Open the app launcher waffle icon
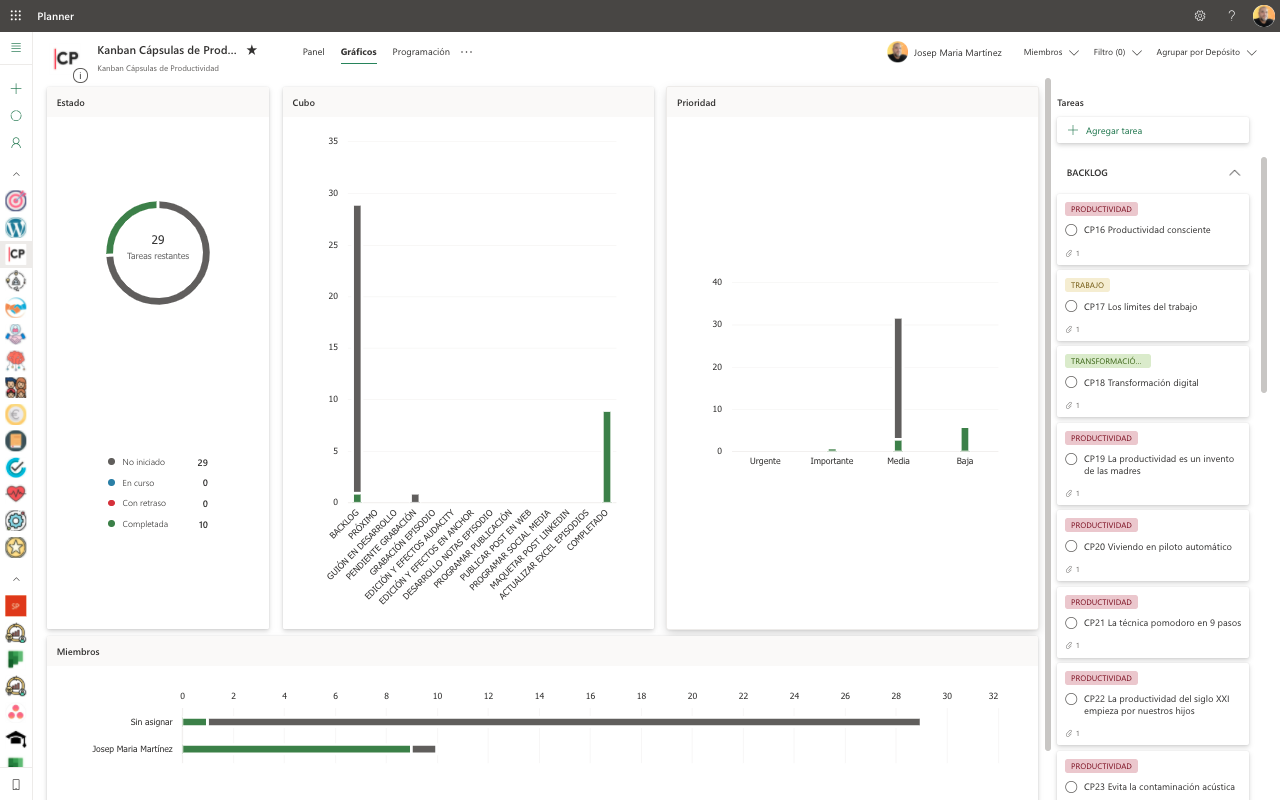 pyautogui.click(x=15, y=16)
